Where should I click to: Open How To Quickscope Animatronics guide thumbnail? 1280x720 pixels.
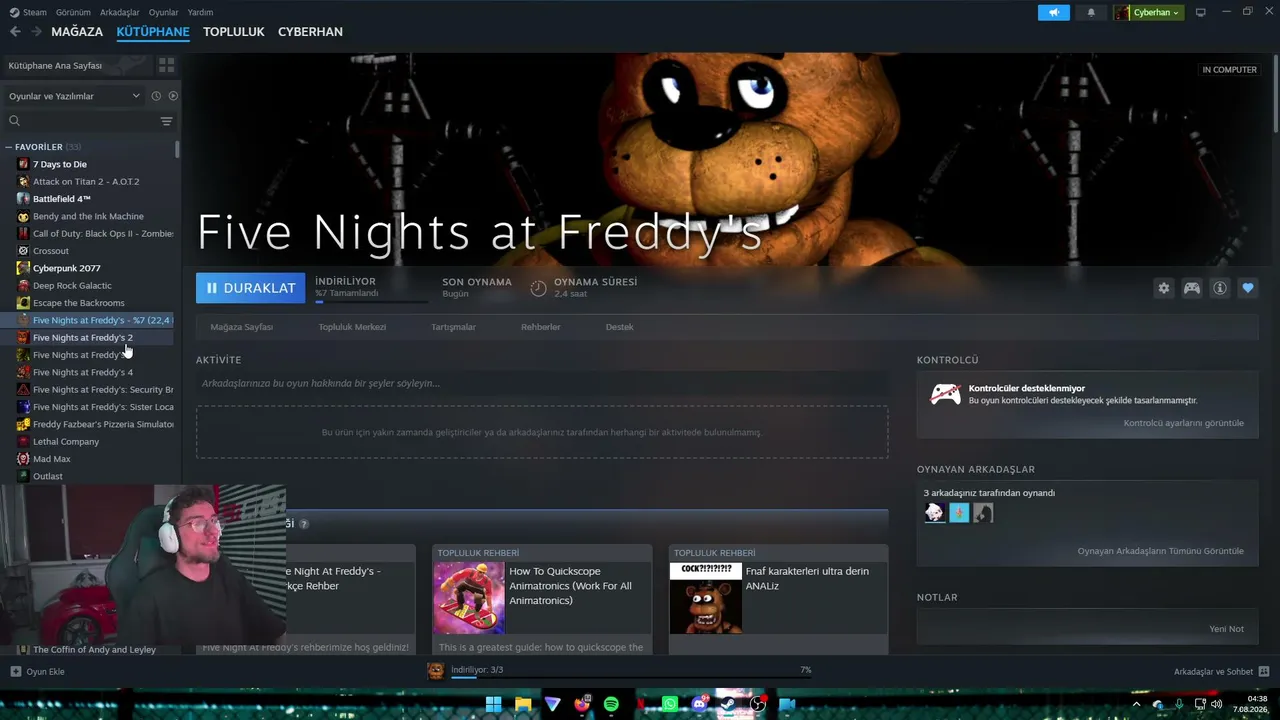click(469, 598)
